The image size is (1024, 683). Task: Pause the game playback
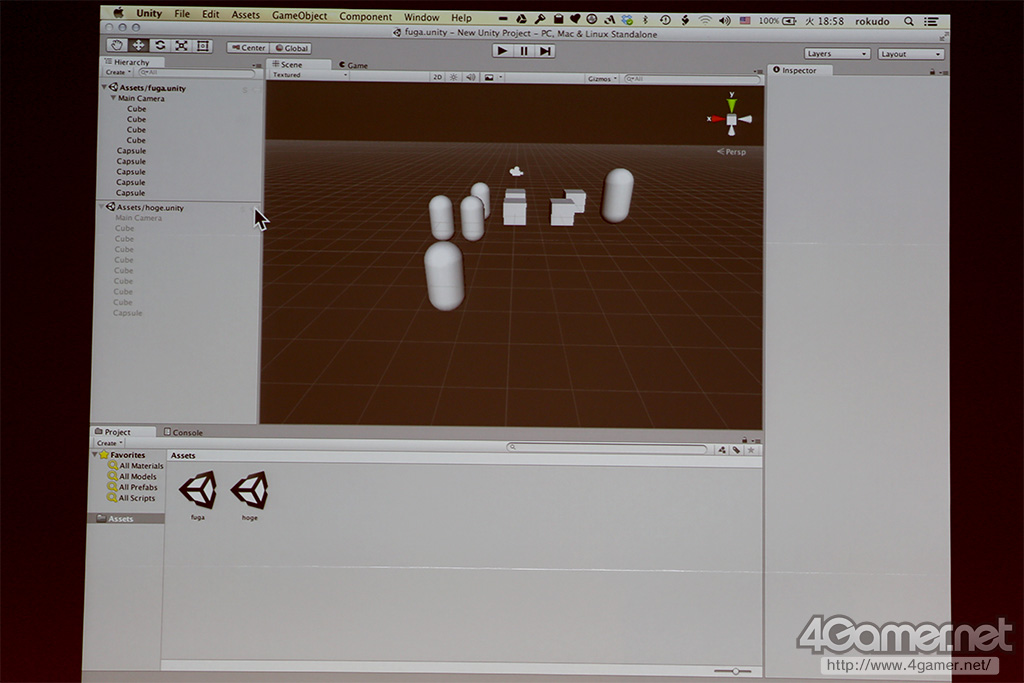click(x=524, y=50)
